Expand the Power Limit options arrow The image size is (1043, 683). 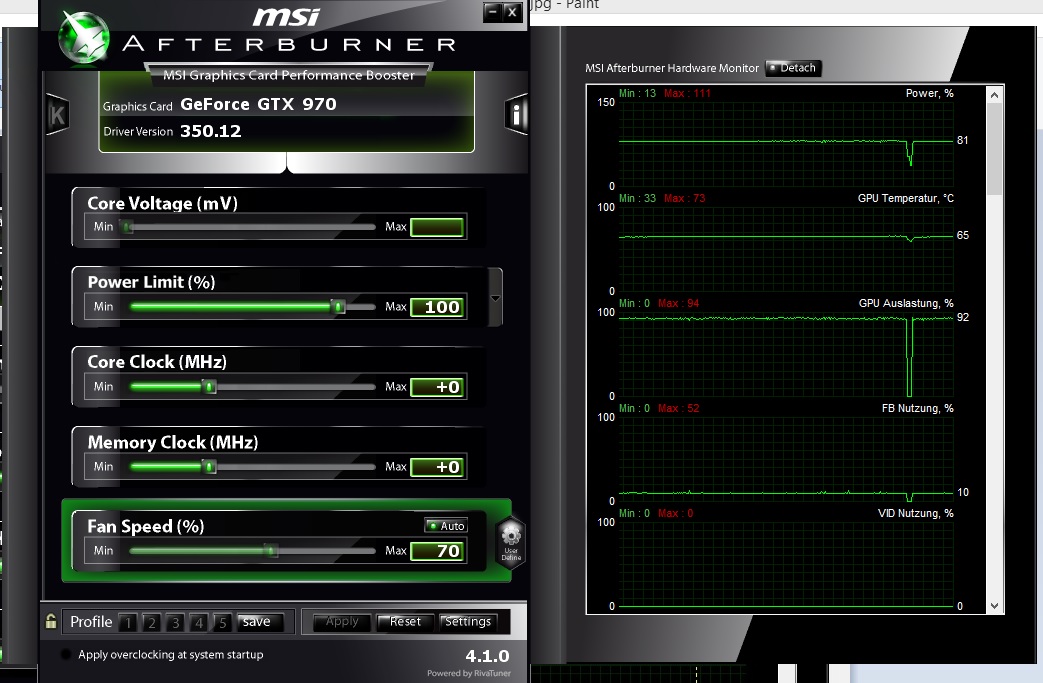pyautogui.click(x=495, y=298)
